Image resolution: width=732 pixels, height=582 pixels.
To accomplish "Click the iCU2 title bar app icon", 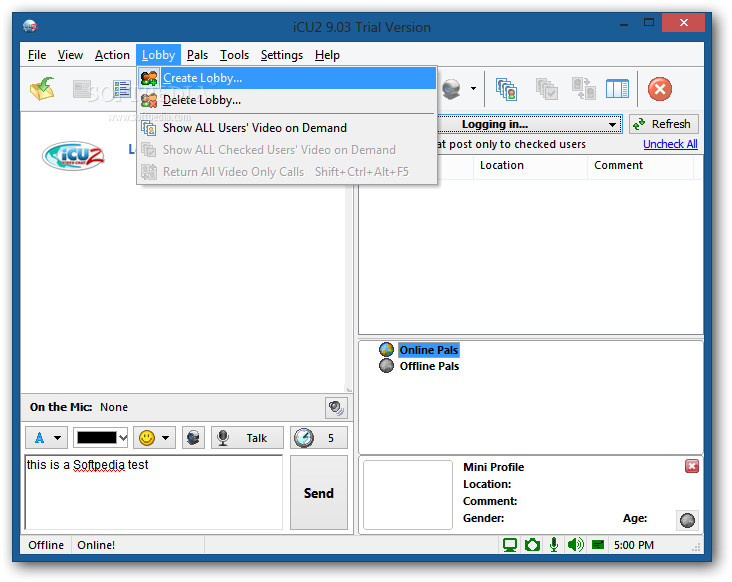I will click(x=30, y=27).
